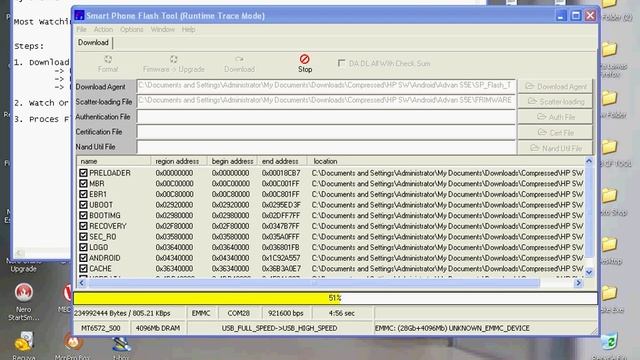Close the Smart Phone Flash Tool window
Image resolution: width=640 pixels, height=360 pixels.
point(590,16)
